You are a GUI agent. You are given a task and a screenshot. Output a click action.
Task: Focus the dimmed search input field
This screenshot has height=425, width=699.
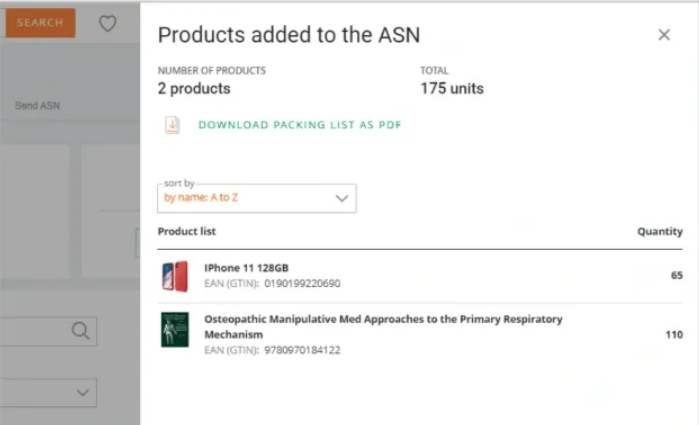pos(35,331)
